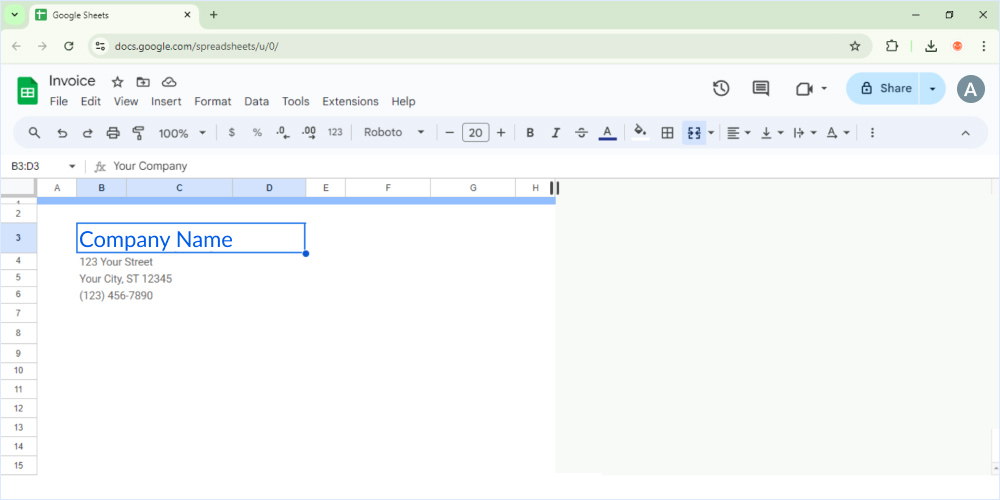Open the 100% zoom dropdown
Image resolution: width=1000 pixels, height=500 pixels.
click(x=182, y=133)
